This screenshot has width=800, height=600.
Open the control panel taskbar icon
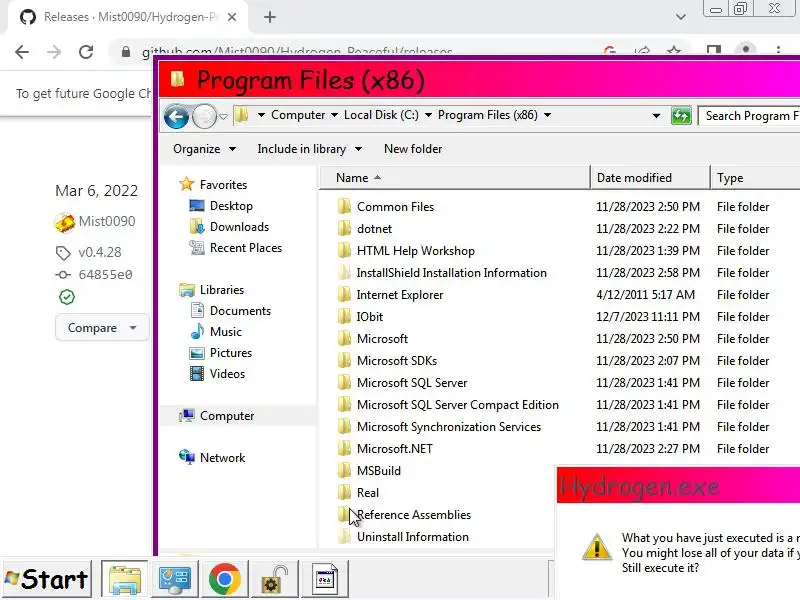[x=174, y=579]
